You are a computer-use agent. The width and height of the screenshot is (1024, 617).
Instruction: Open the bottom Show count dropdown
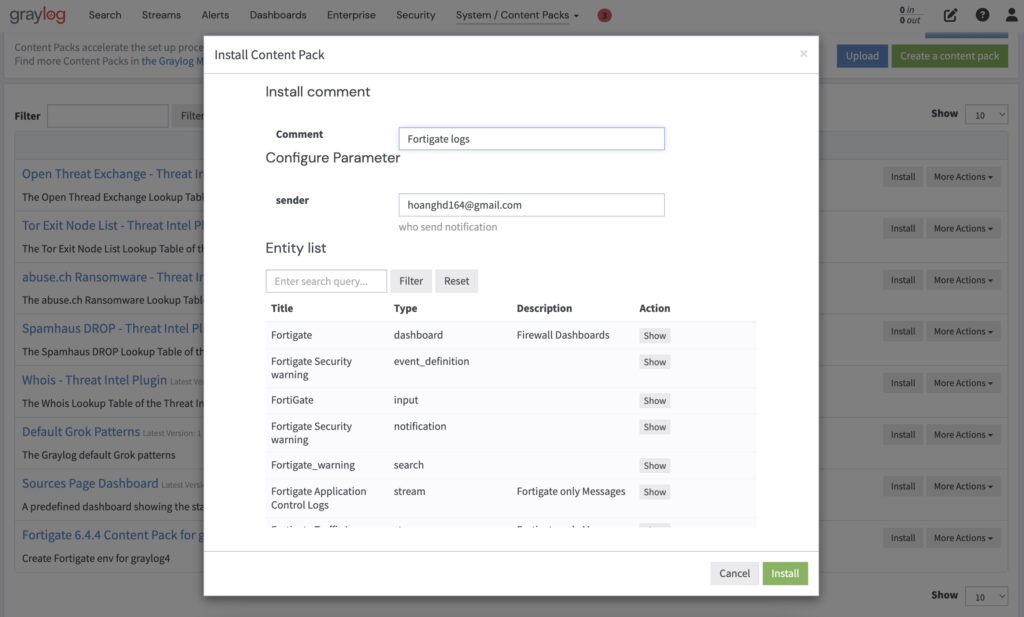tap(987, 597)
